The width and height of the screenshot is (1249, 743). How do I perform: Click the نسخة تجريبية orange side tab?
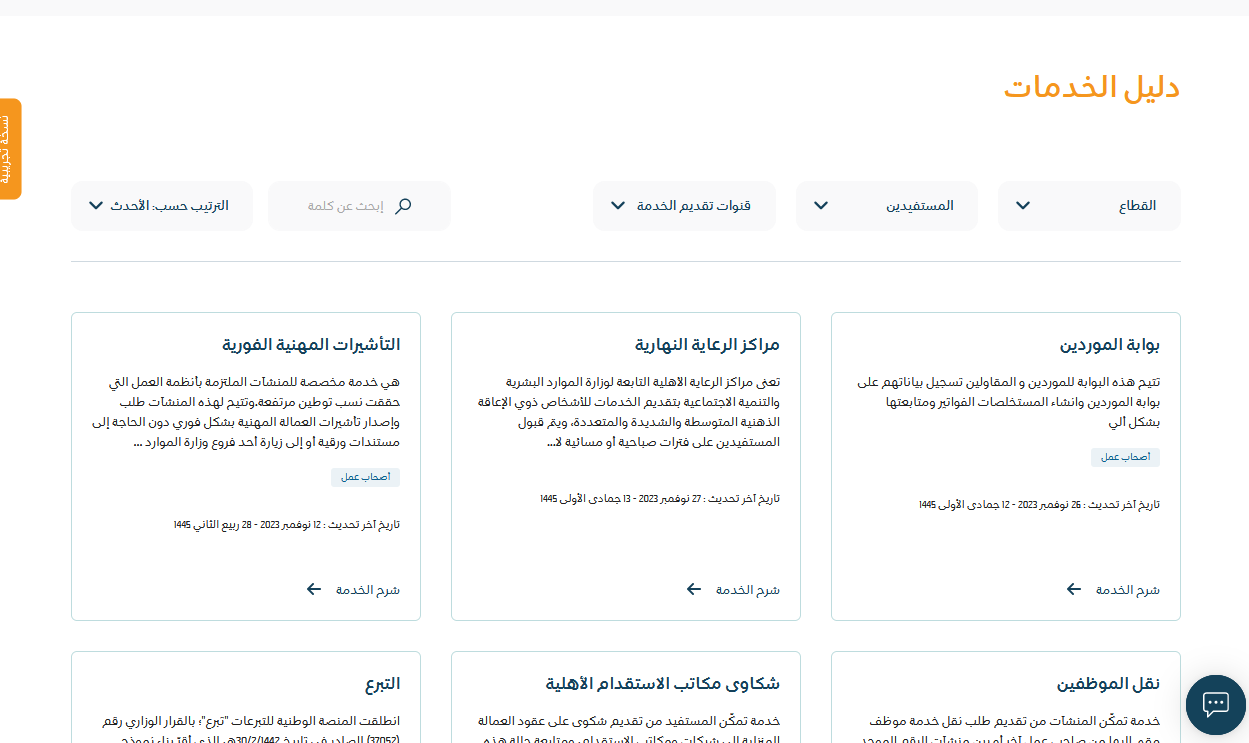pyautogui.click(x=9, y=149)
